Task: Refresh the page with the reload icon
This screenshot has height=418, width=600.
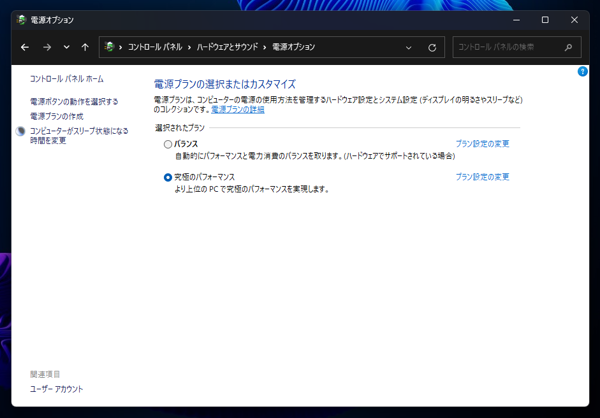Action: (432, 47)
